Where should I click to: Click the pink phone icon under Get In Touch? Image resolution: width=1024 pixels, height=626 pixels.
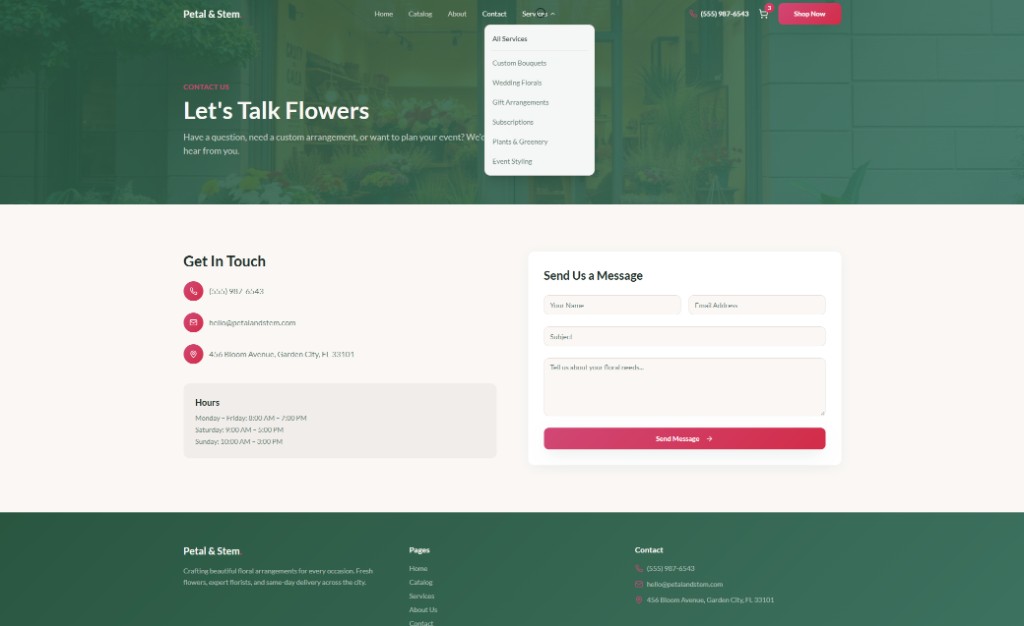point(193,291)
